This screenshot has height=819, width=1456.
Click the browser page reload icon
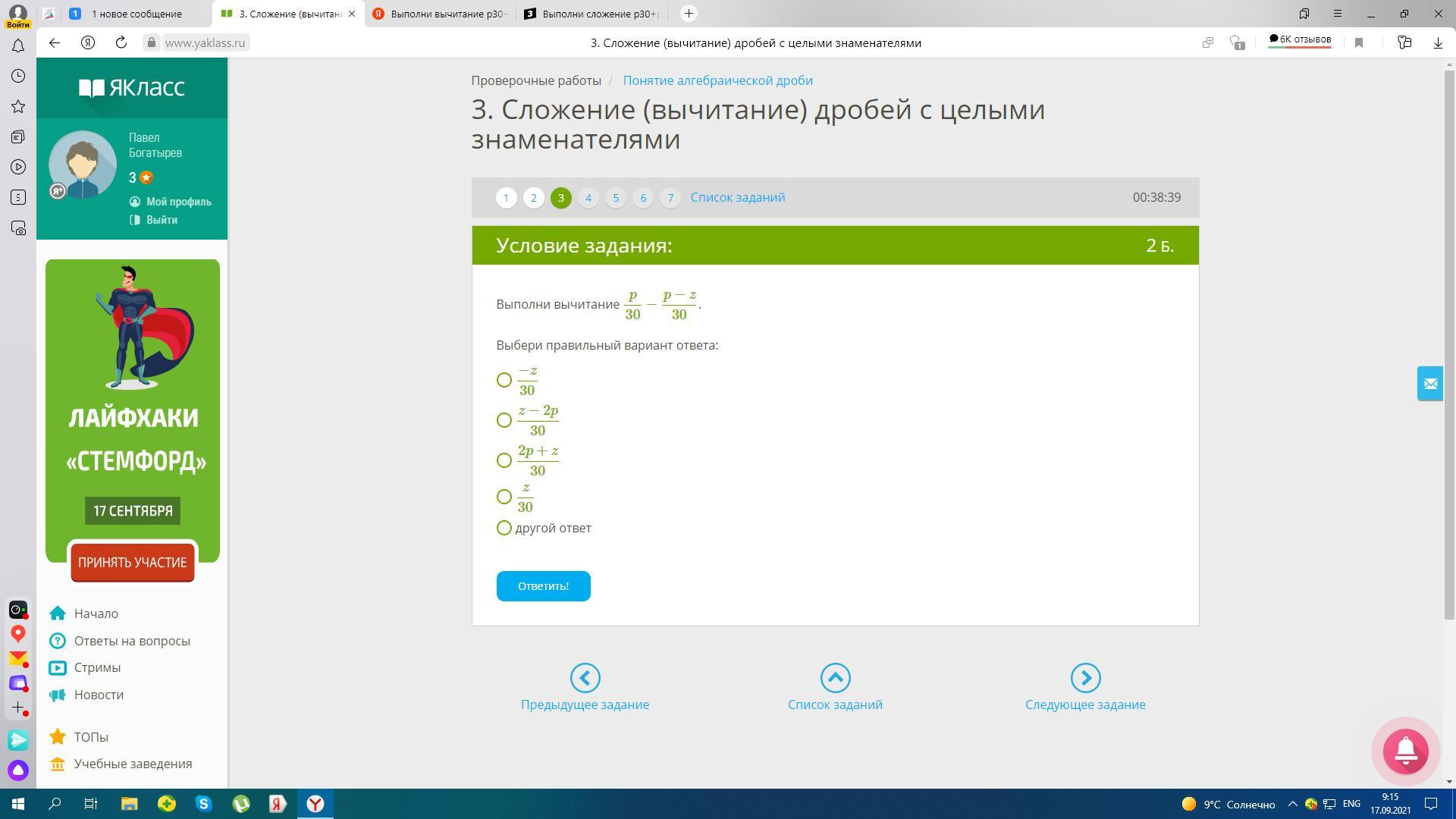tap(121, 42)
